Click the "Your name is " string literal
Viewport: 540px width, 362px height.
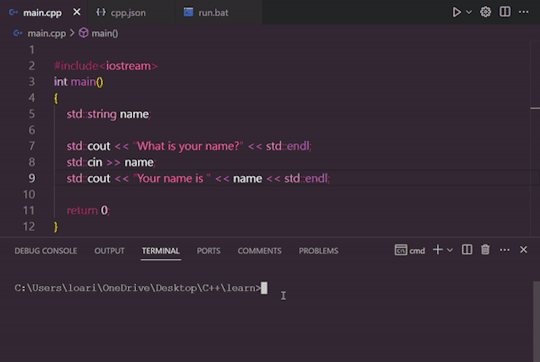[x=172, y=178]
